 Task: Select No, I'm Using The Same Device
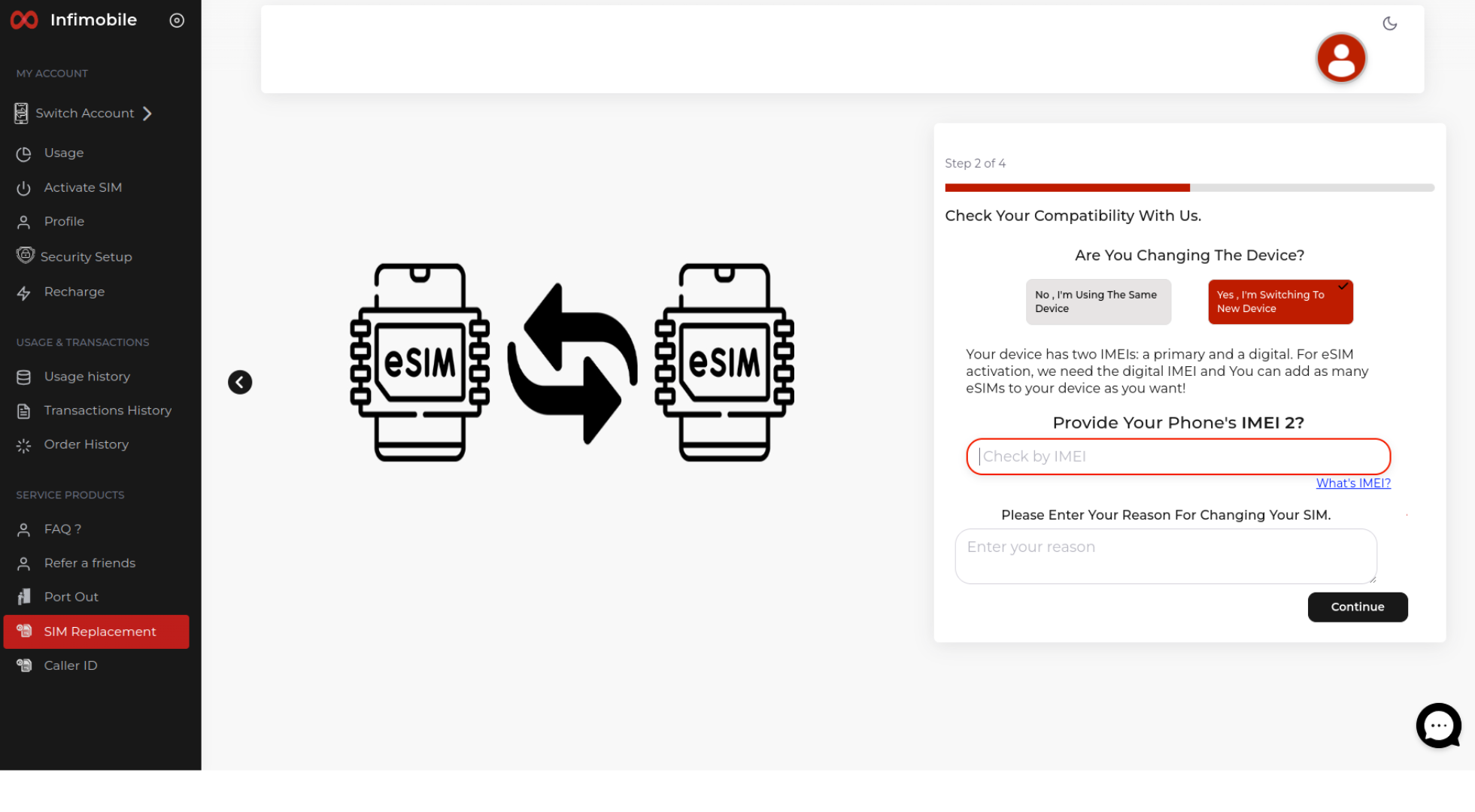point(1097,301)
